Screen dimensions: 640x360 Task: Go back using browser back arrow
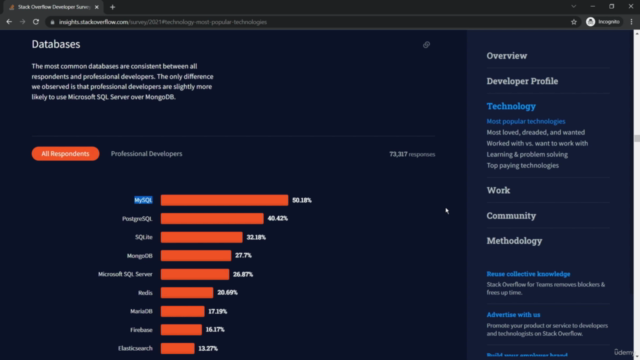pyautogui.click(x=9, y=22)
